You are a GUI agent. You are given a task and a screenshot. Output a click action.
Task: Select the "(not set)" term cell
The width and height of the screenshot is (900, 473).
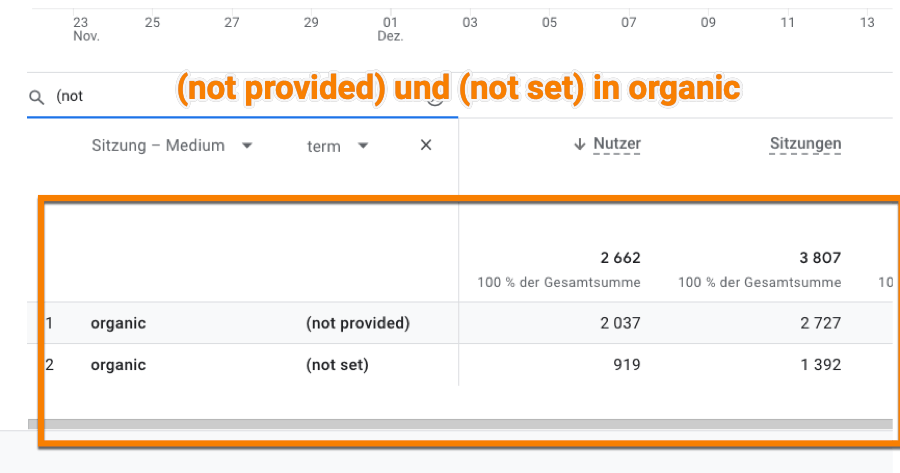(337, 365)
